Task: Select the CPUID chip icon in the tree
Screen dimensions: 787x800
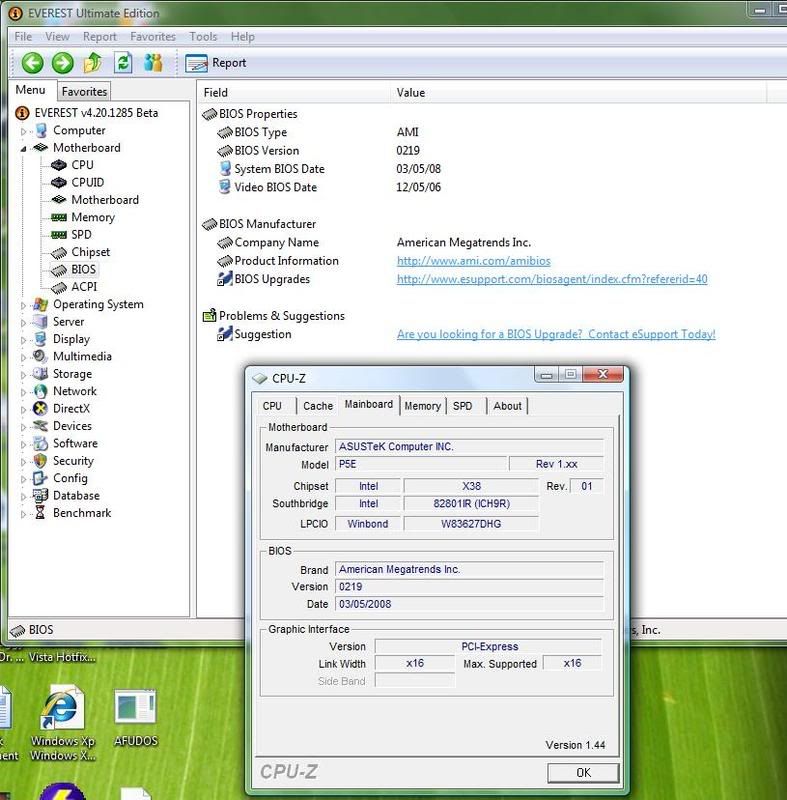Action: click(59, 183)
